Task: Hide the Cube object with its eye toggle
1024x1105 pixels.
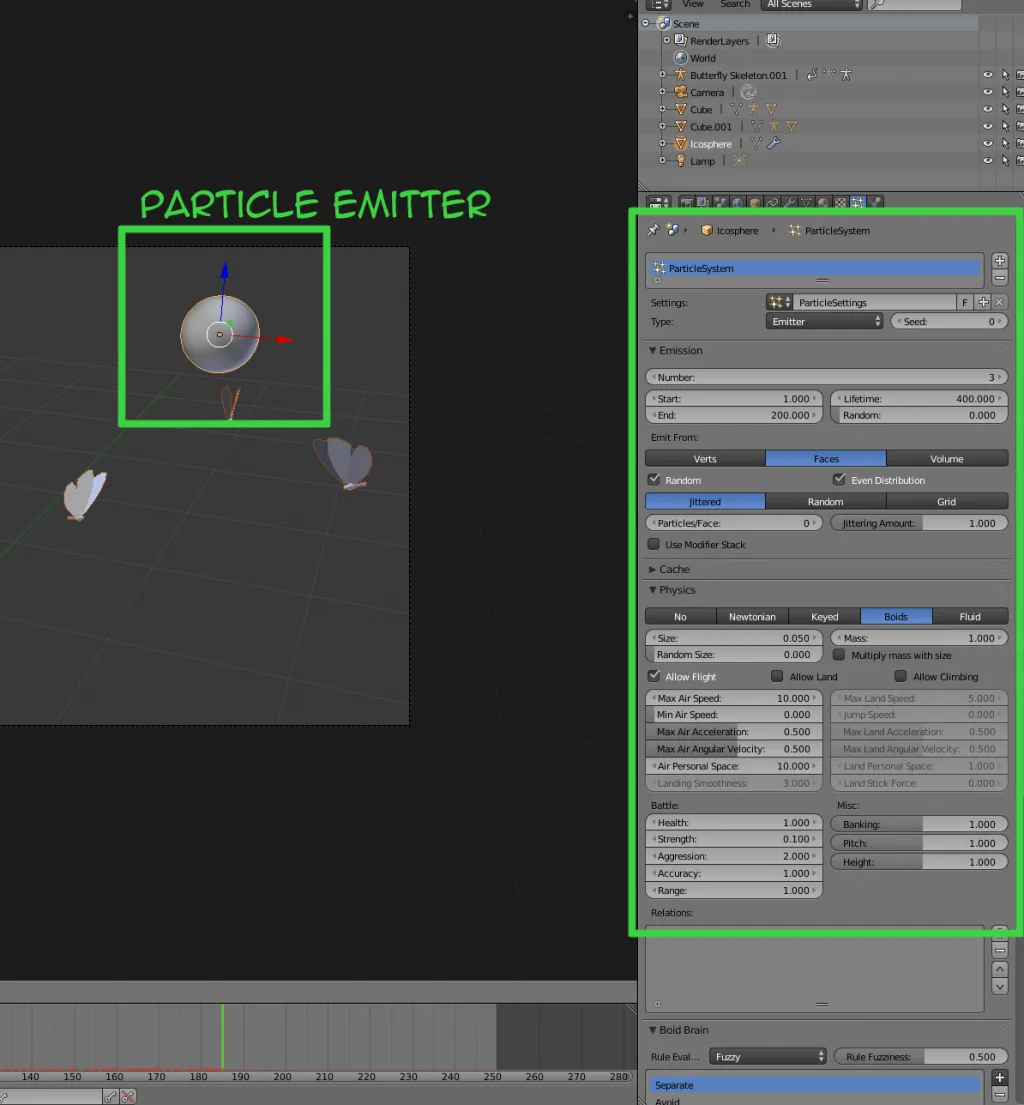Action: [x=988, y=110]
